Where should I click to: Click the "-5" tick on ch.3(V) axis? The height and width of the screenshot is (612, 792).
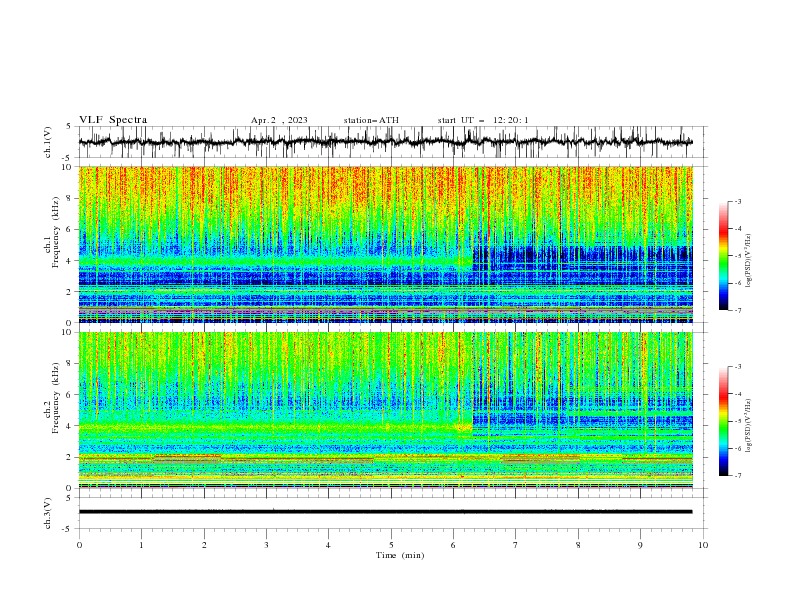tap(67, 529)
